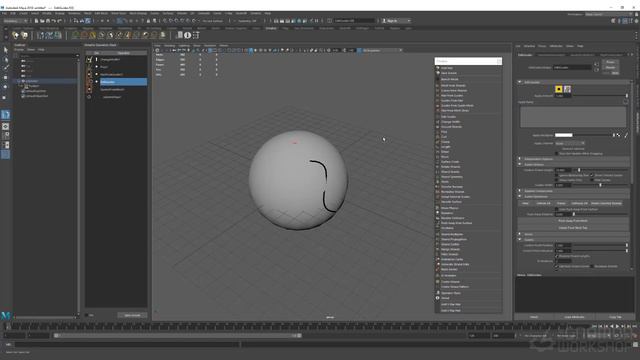
Task: Click the brush icon right of yellow icon
Action: (567, 89)
